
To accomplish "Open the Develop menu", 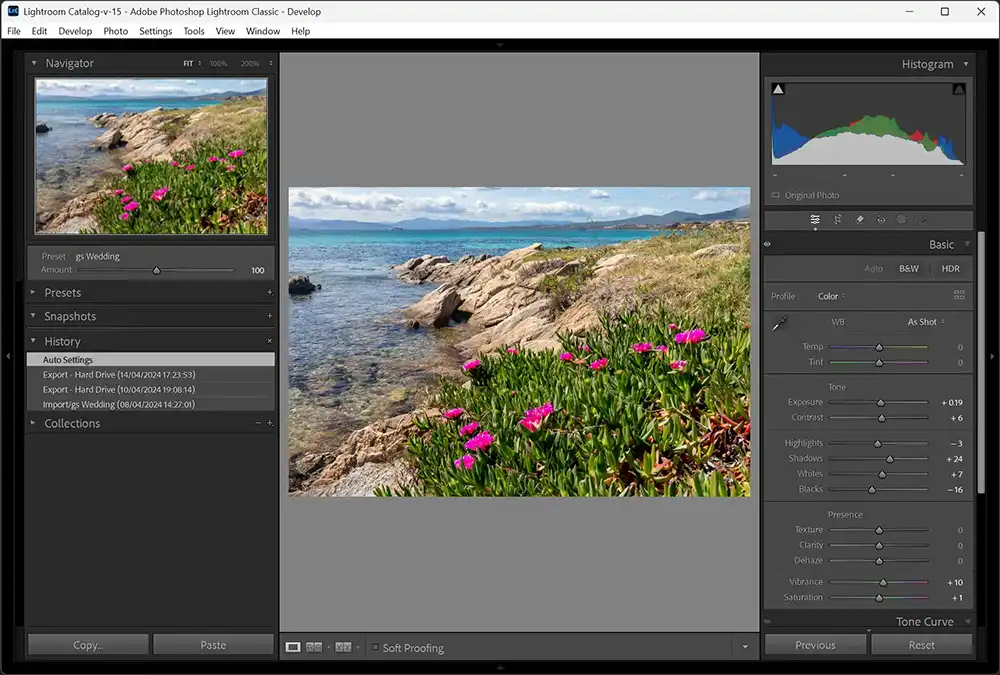I will [75, 31].
